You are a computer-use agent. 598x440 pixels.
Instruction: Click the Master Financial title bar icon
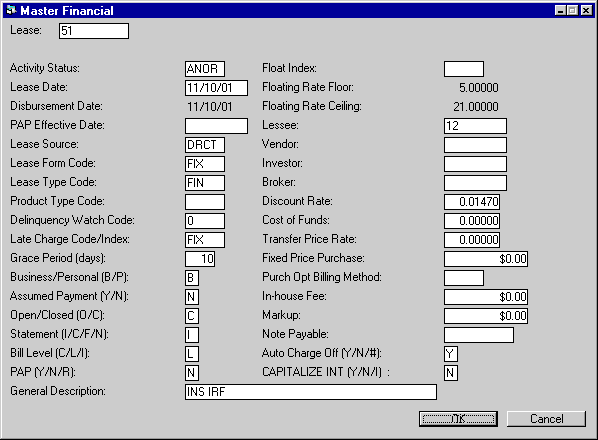[x=11, y=10]
